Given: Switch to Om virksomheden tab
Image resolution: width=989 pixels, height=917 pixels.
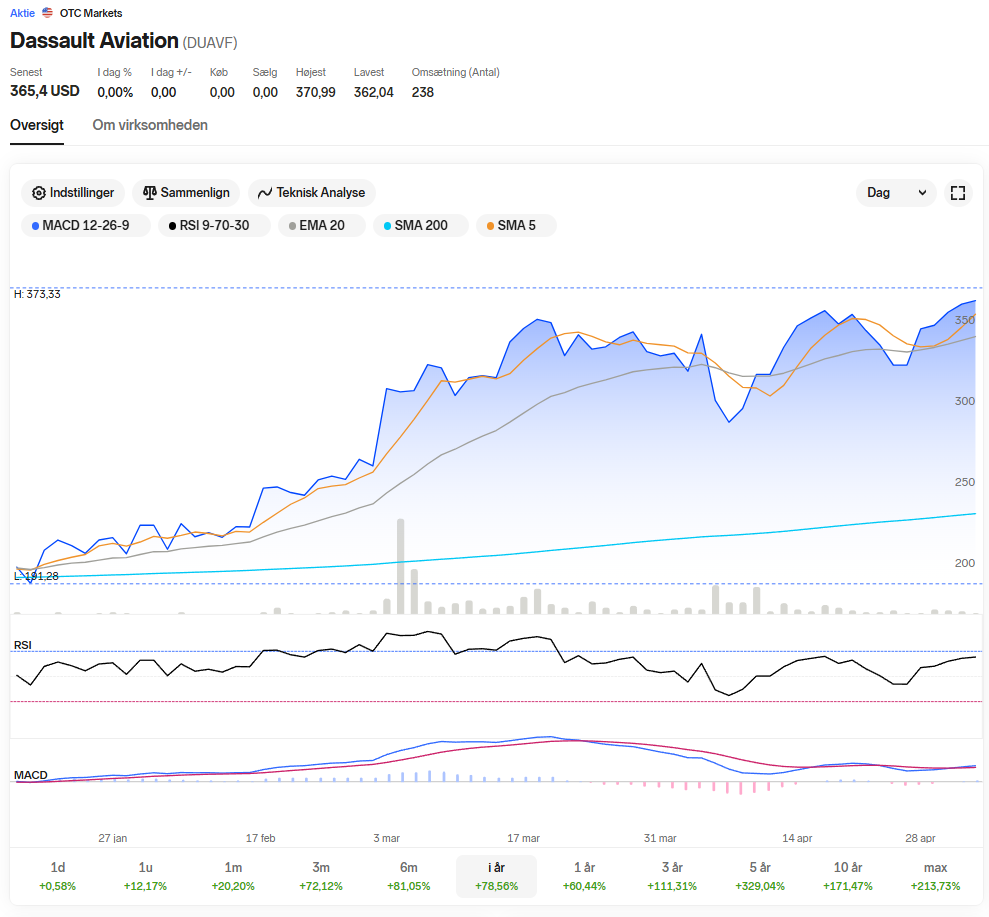Looking at the screenshot, I should [x=150, y=125].
